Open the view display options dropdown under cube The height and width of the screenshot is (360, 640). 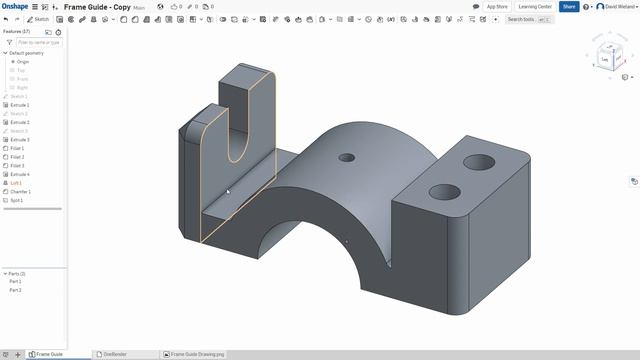(x=627, y=77)
